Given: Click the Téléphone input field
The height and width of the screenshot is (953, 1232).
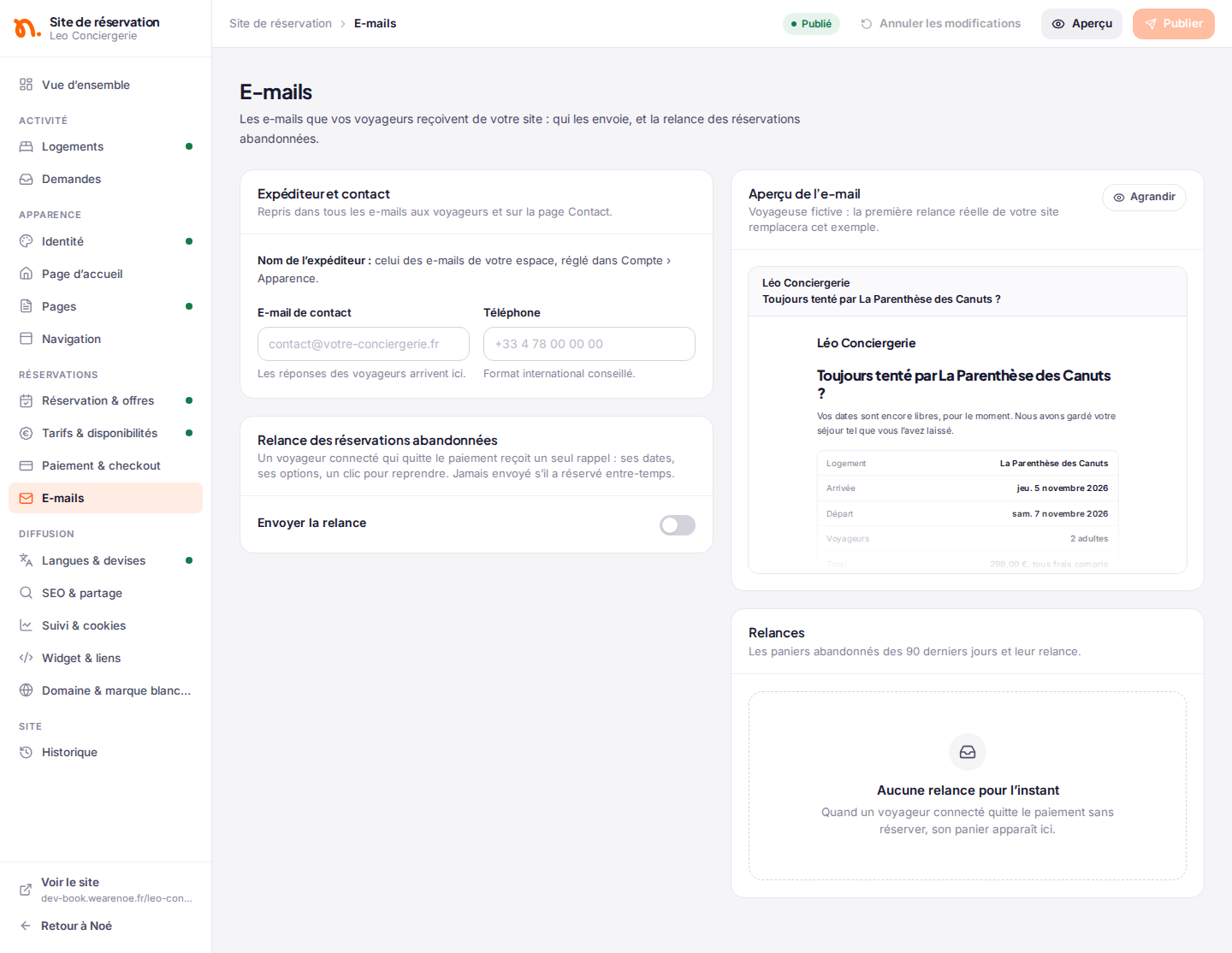Looking at the screenshot, I should tap(589, 344).
